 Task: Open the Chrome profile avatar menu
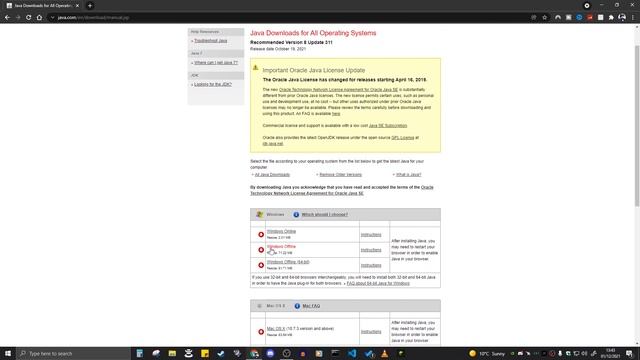pos(622,18)
